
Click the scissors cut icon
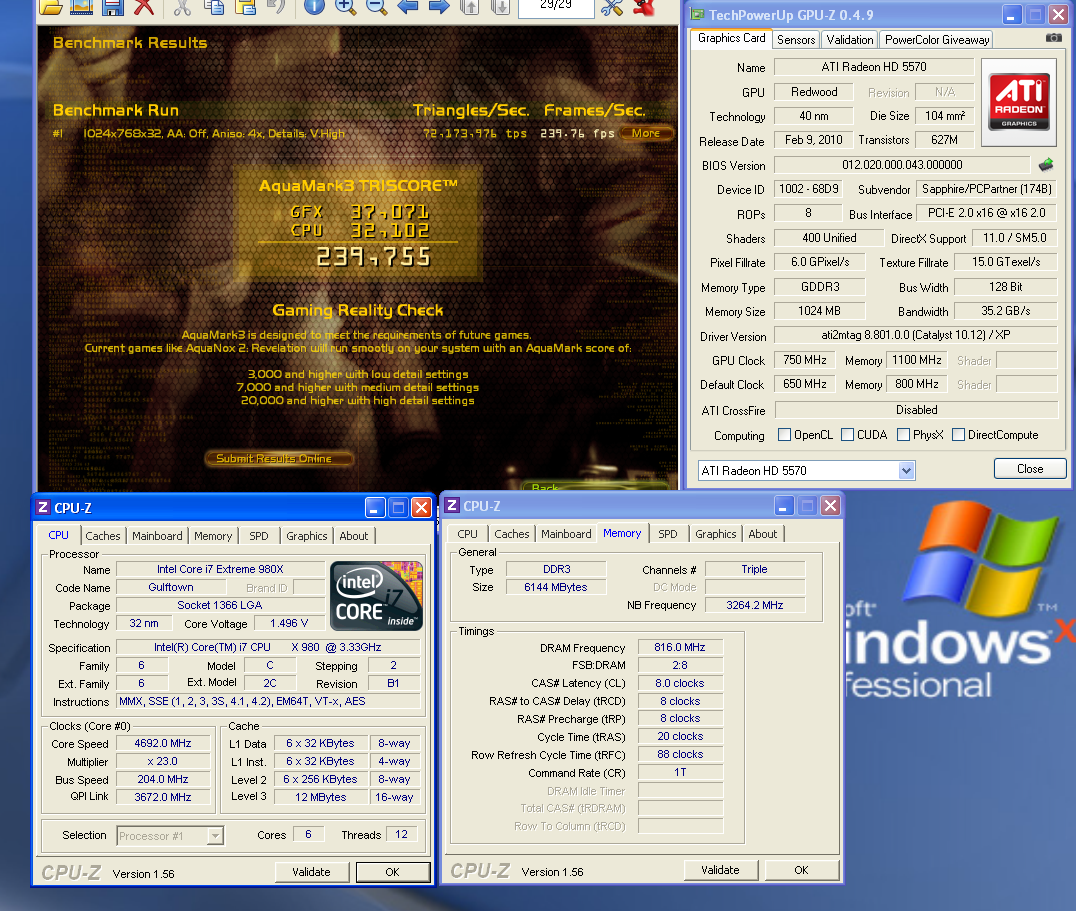click(182, 7)
